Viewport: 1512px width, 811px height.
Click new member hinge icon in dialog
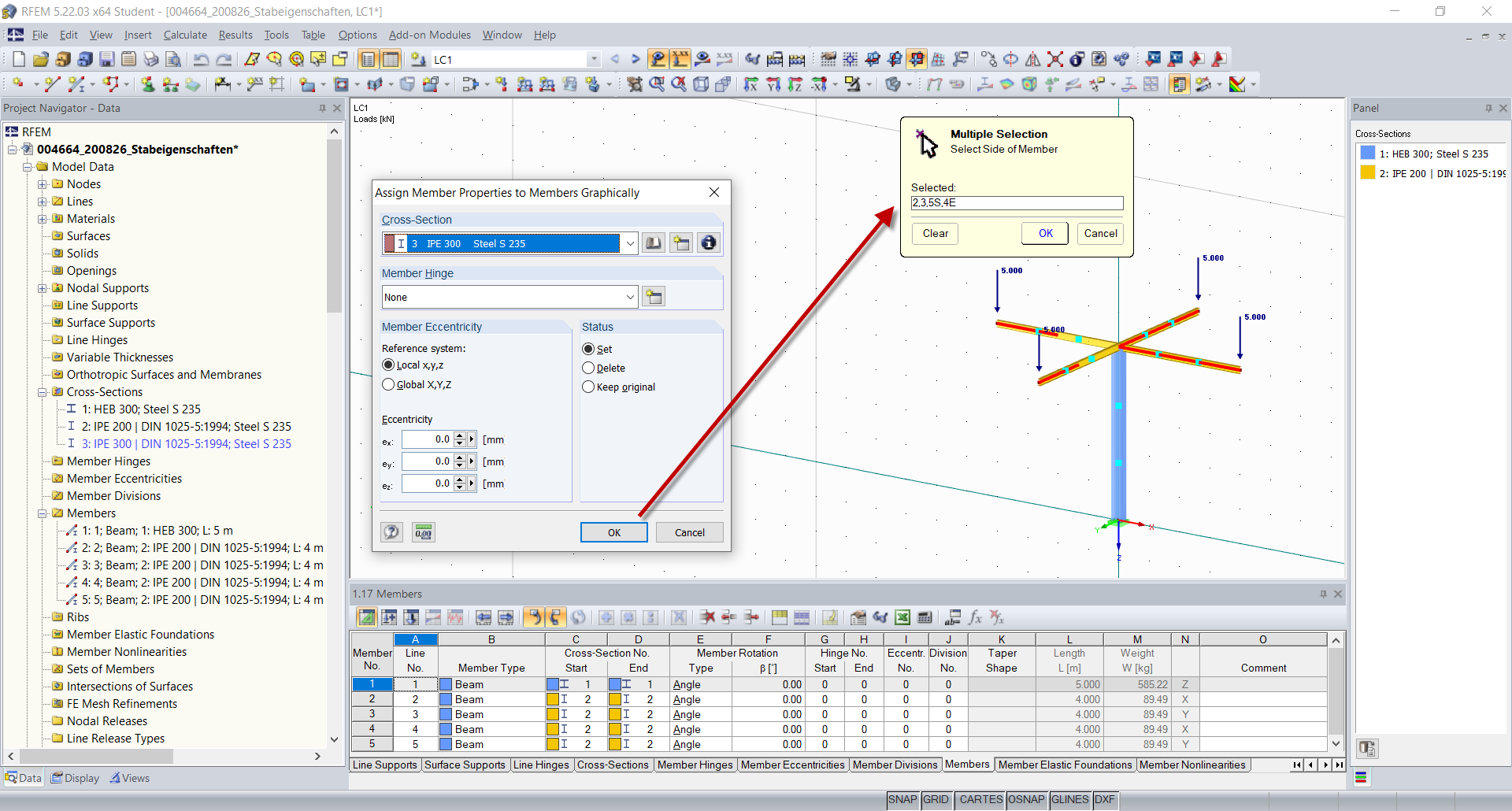[x=654, y=297]
